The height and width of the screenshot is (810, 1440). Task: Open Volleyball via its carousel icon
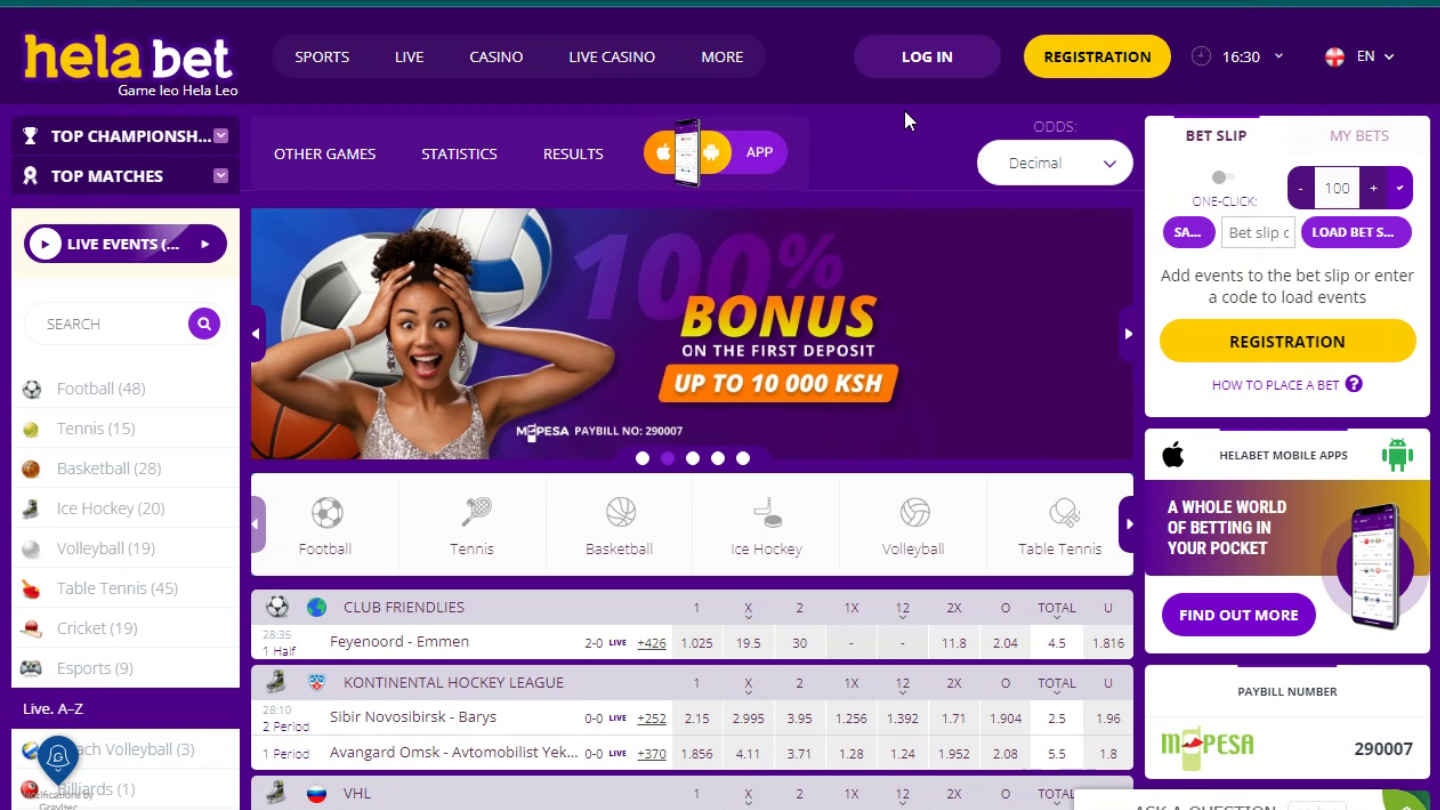point(914,513)
